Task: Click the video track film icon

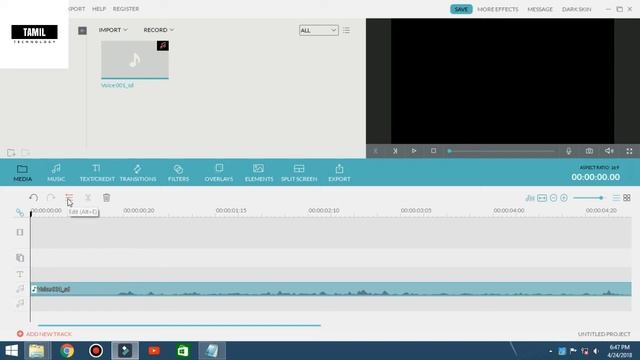Action: (20, 232)
